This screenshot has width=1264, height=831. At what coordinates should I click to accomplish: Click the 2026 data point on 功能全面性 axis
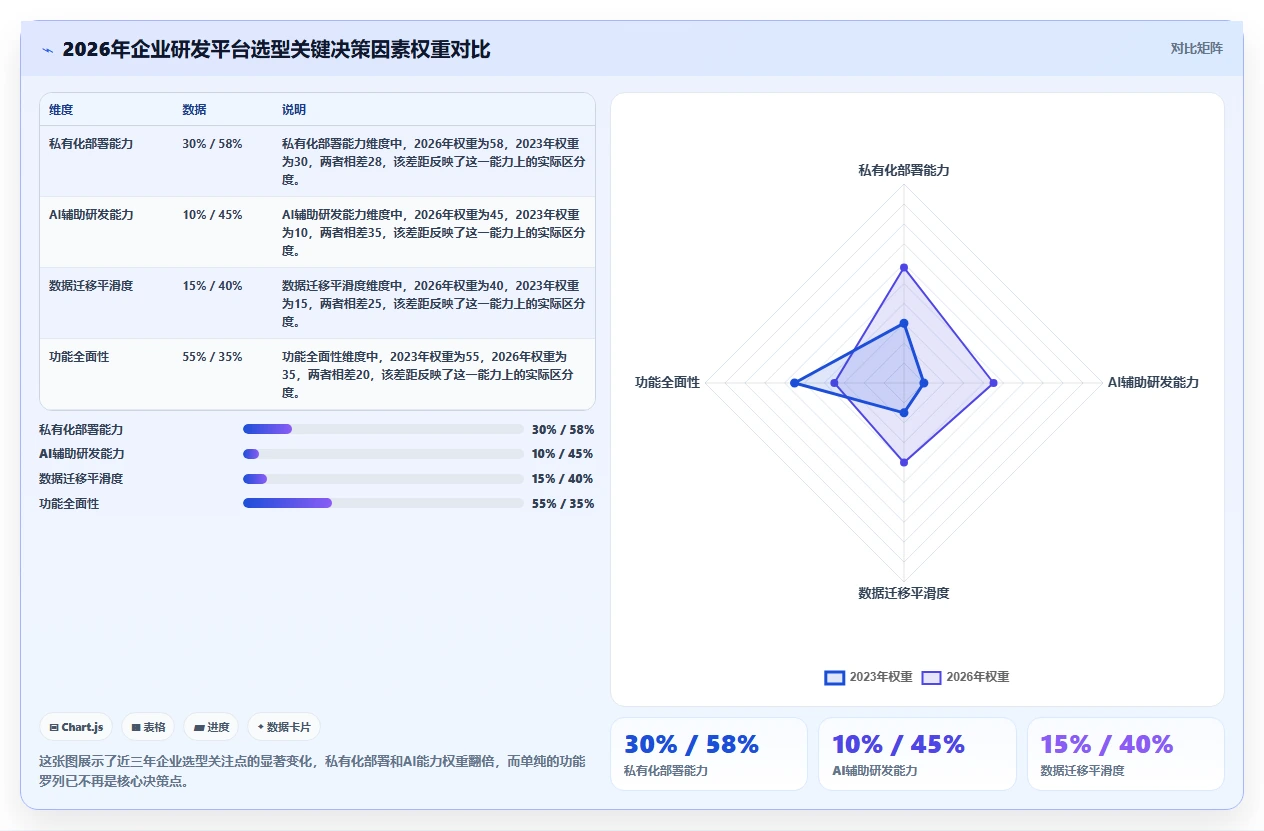(x=834, y=383)
